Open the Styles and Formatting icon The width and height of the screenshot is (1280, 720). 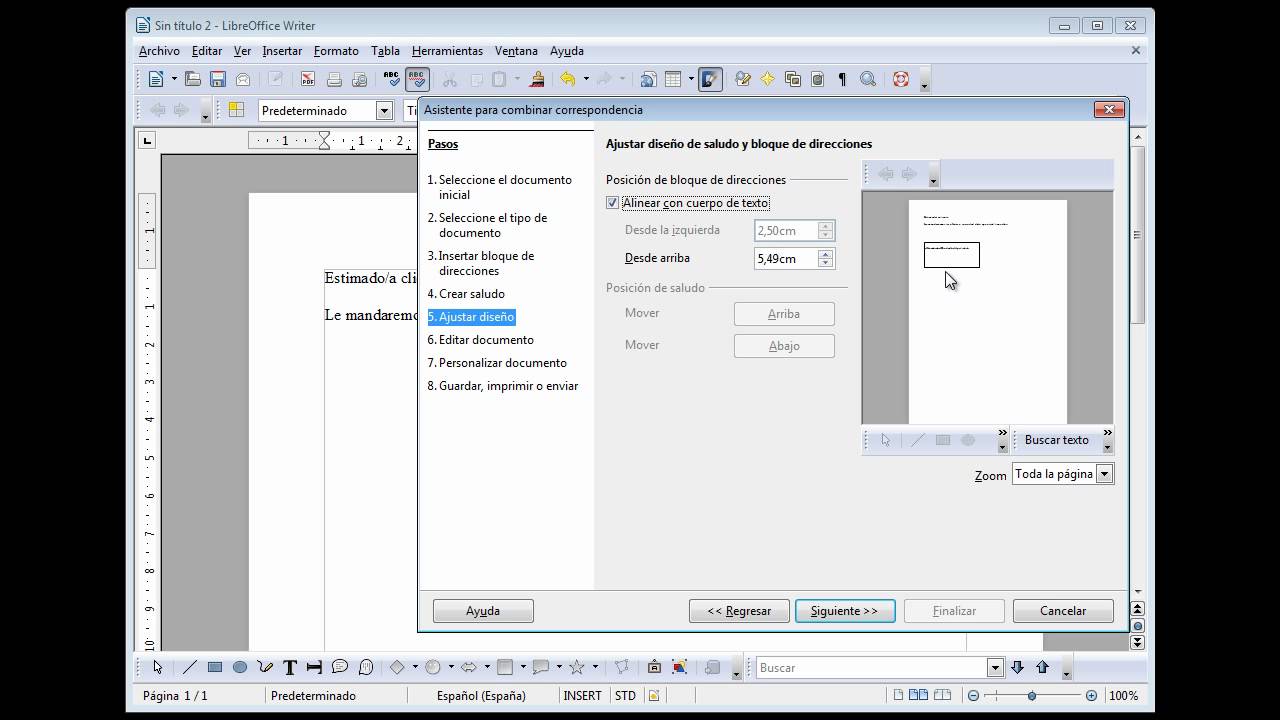tap(236, 110)
